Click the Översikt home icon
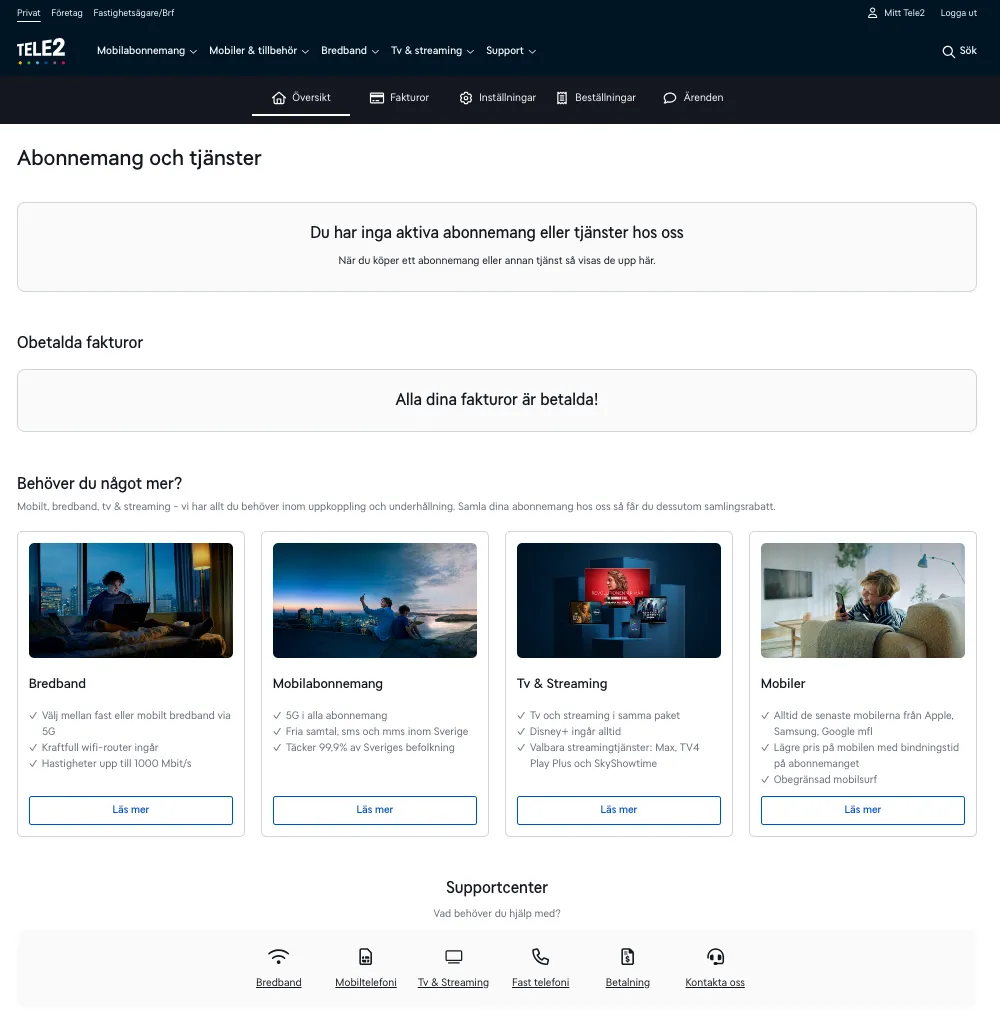 [279, 98]
